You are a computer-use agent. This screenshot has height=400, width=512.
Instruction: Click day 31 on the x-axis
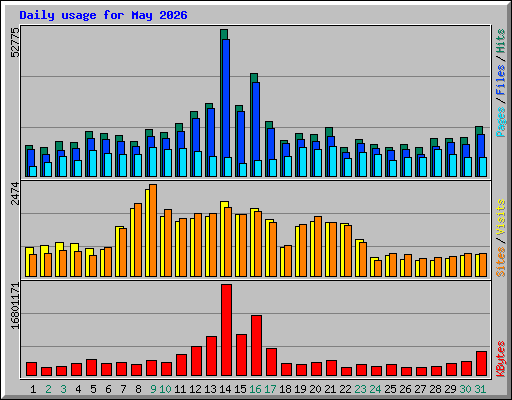point(480,389)
